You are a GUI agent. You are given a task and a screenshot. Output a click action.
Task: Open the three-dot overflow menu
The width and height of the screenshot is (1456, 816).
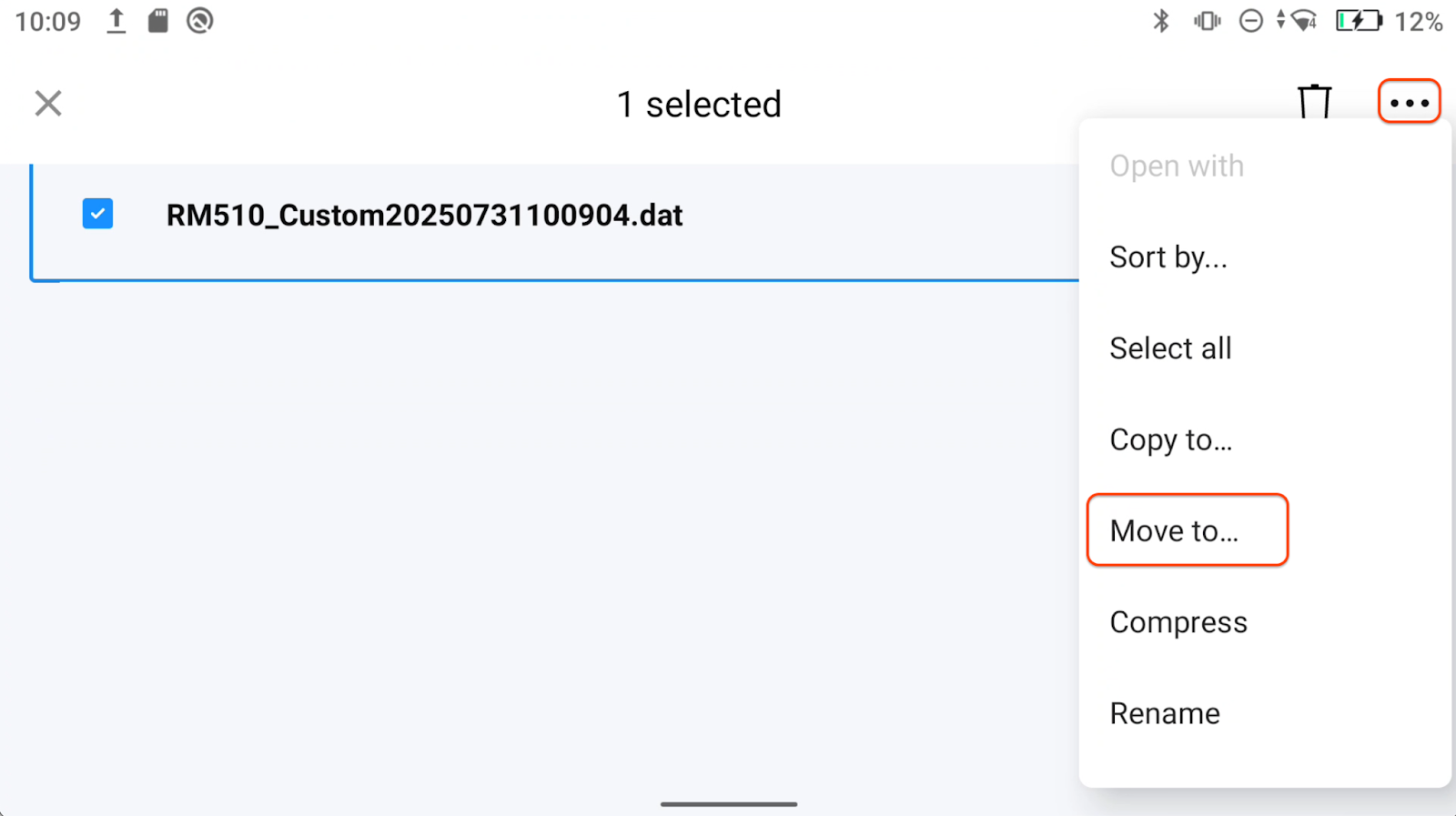[1409, 102]
